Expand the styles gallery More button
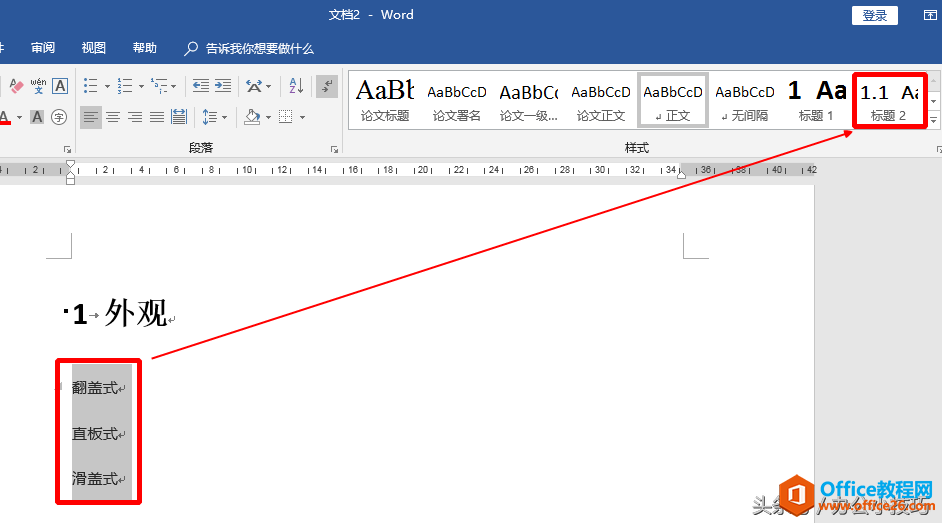Image resolution: width=942 pixels, height=523 pixels. click(x=934, y=121)
